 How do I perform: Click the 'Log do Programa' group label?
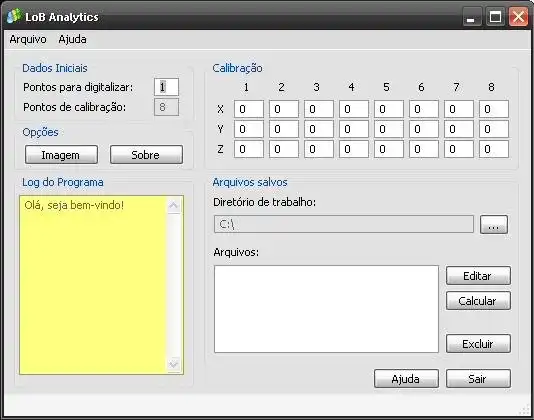click(63, 182)
